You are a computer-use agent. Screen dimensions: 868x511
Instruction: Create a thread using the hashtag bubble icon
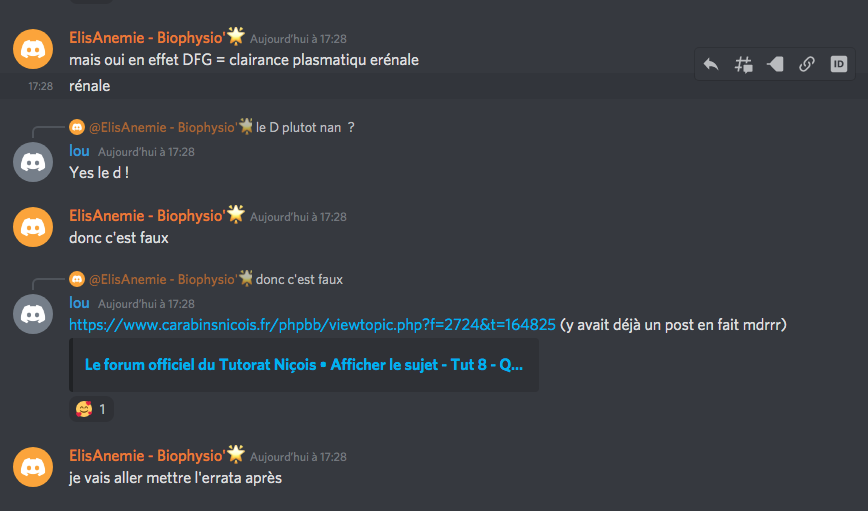click(x=743, y=64)
